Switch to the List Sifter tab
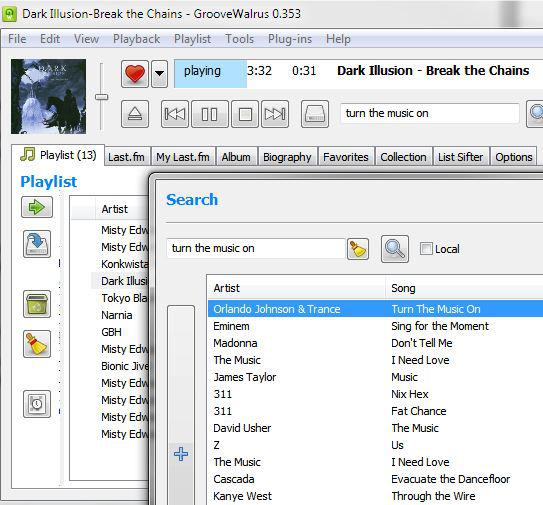The width and height of the screenshot is (543, 505). (x=461, y=157)
